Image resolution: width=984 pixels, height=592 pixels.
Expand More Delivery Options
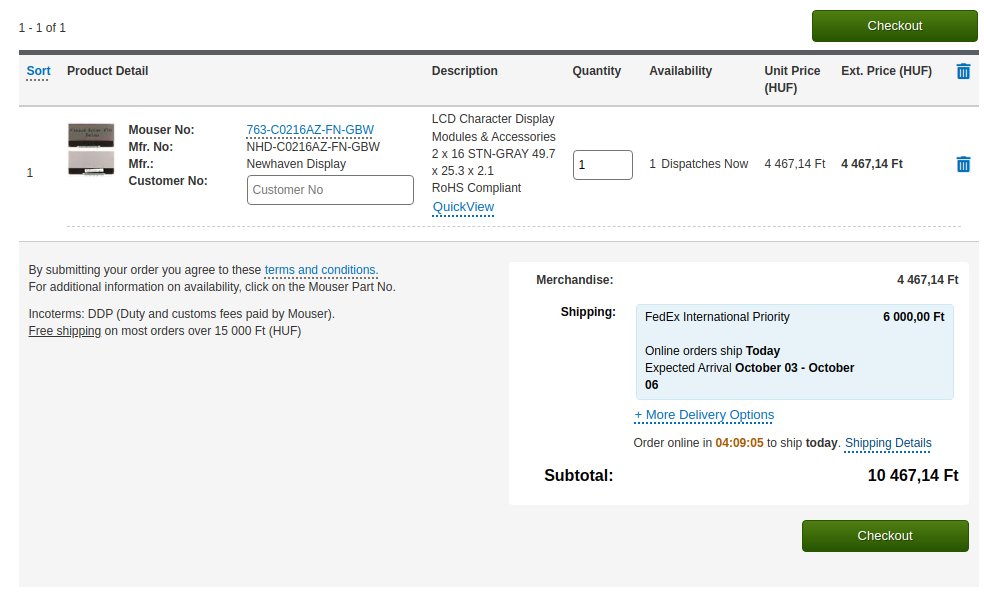pos(704,415)
